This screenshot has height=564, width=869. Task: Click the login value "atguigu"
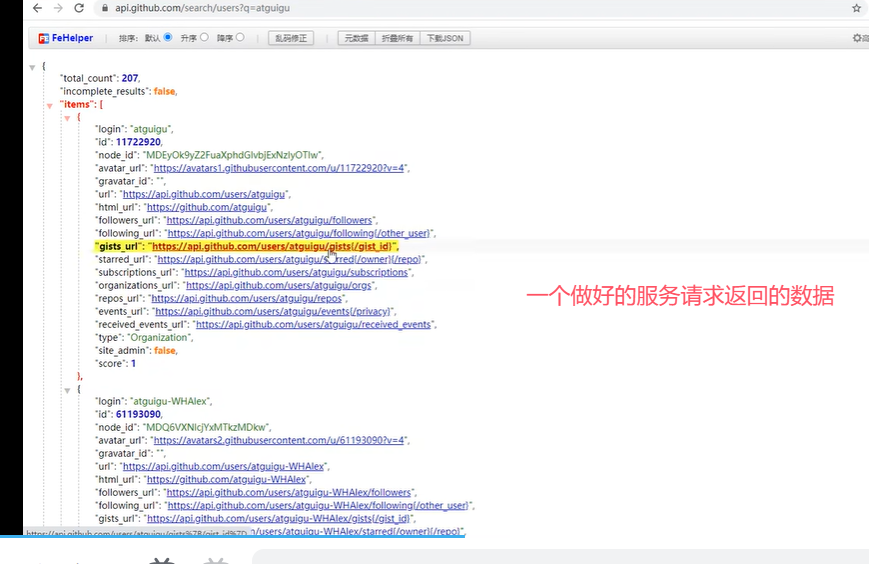150,129
